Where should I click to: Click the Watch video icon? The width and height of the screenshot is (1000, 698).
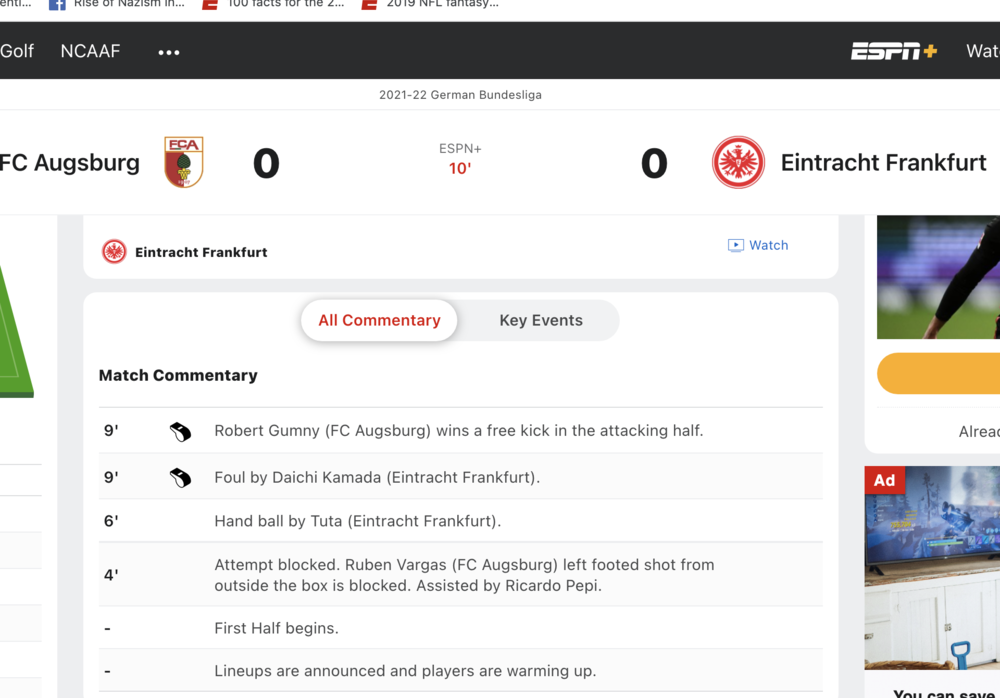736,245
